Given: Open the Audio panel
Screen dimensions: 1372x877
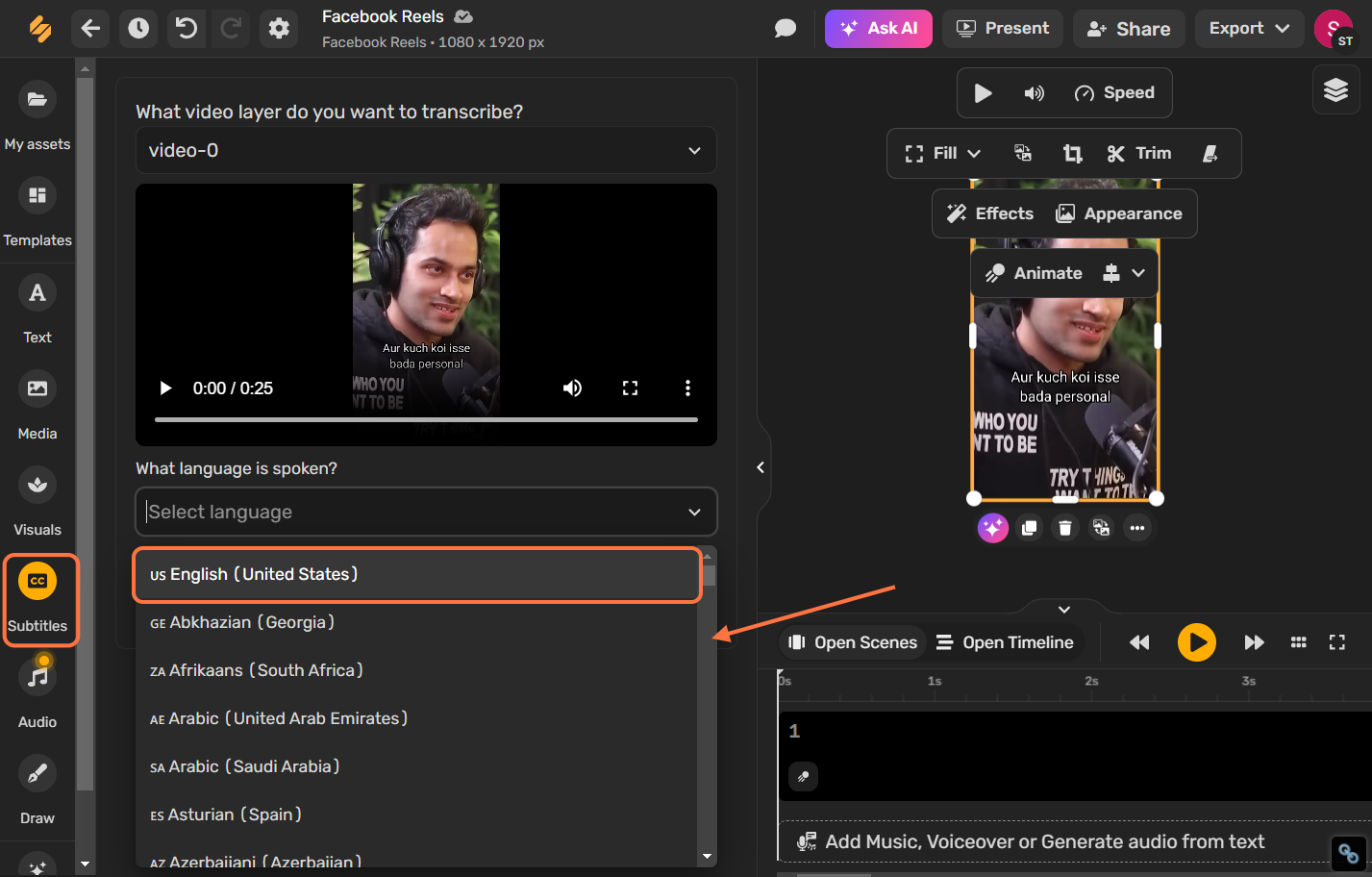Looking at the screenshot, I should click(x=37, y=694).
